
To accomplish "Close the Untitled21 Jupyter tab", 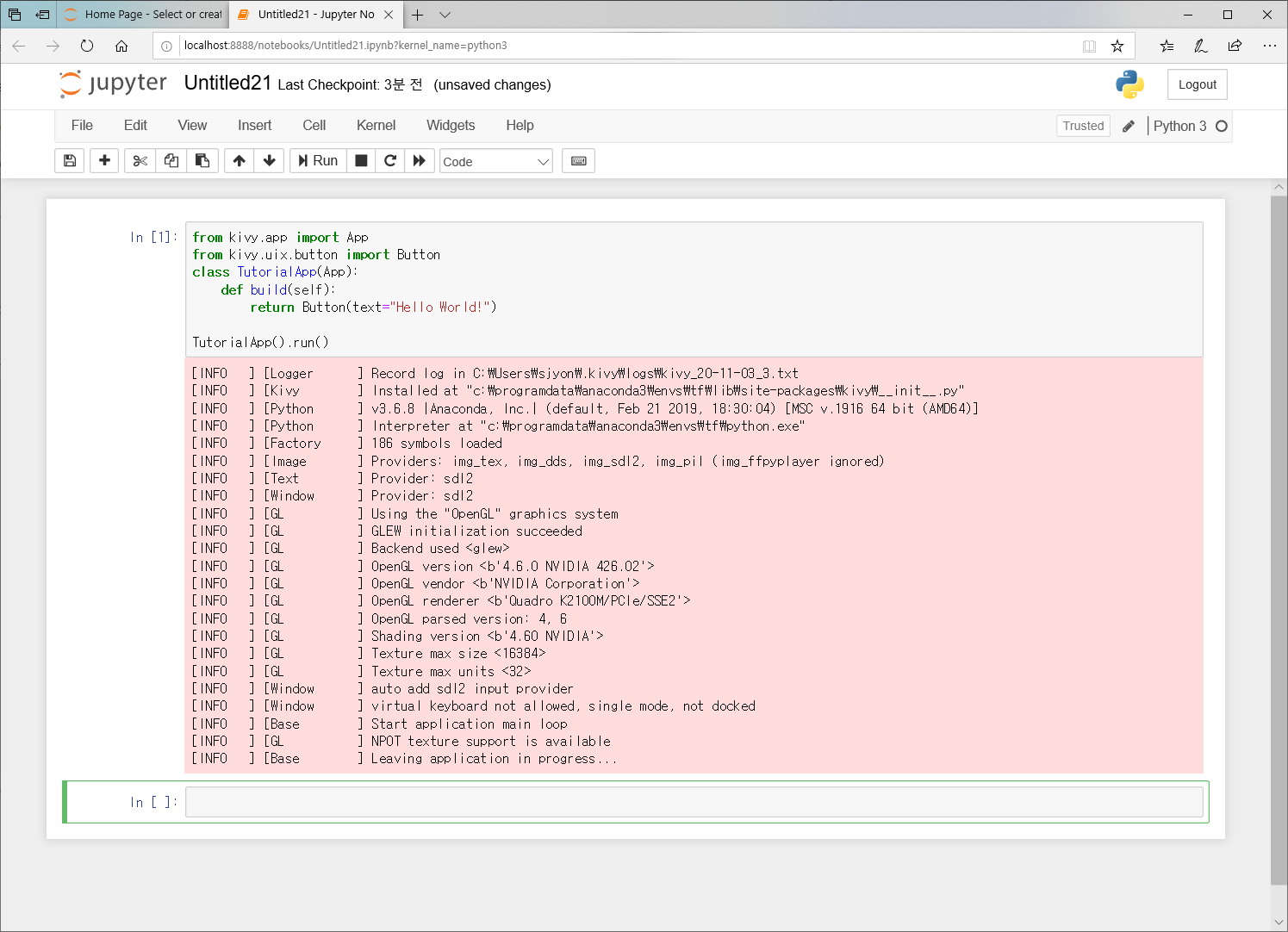I will 389,15.
